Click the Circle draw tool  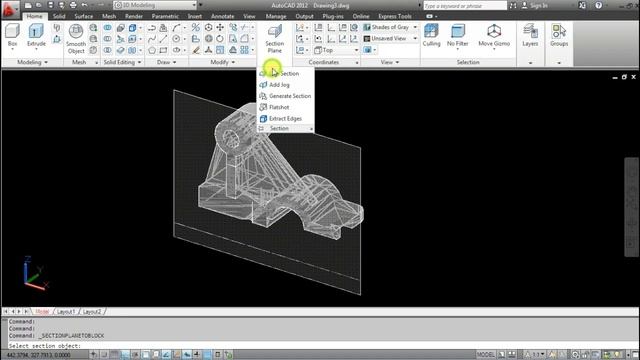point(176,39)
